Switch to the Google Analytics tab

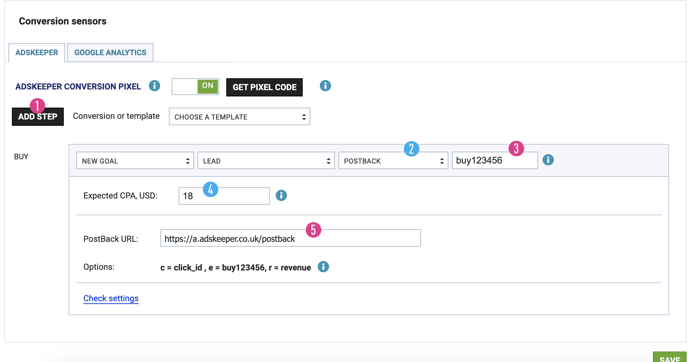tap(110, 53)
